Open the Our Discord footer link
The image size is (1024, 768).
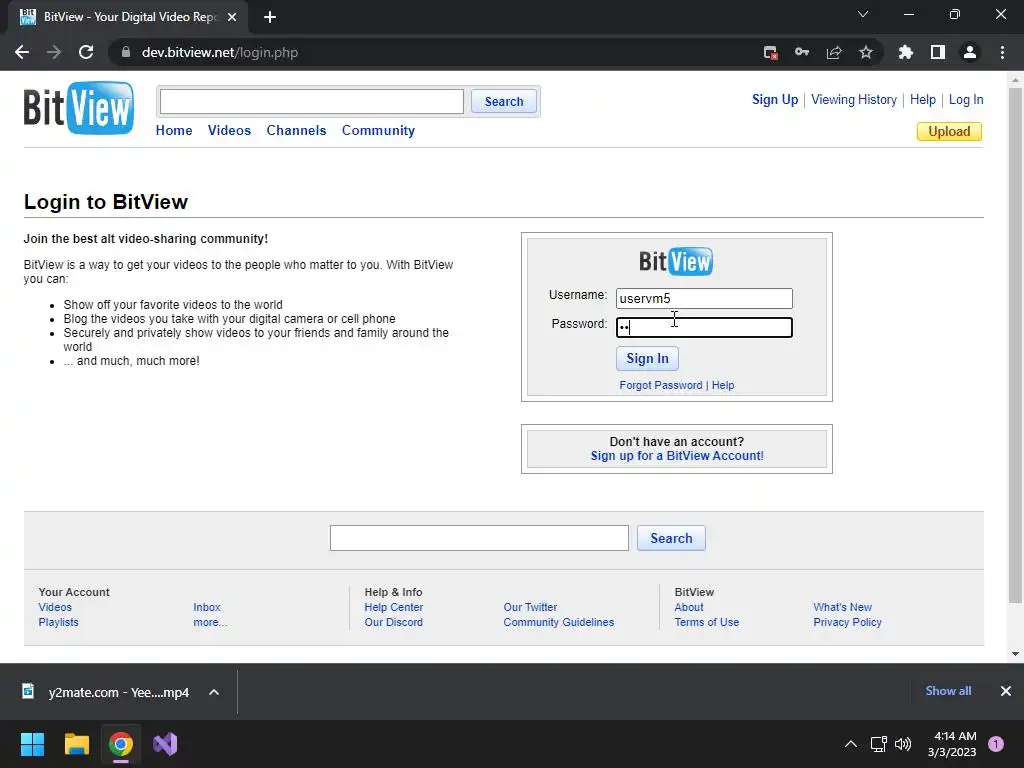click(394, 622)
